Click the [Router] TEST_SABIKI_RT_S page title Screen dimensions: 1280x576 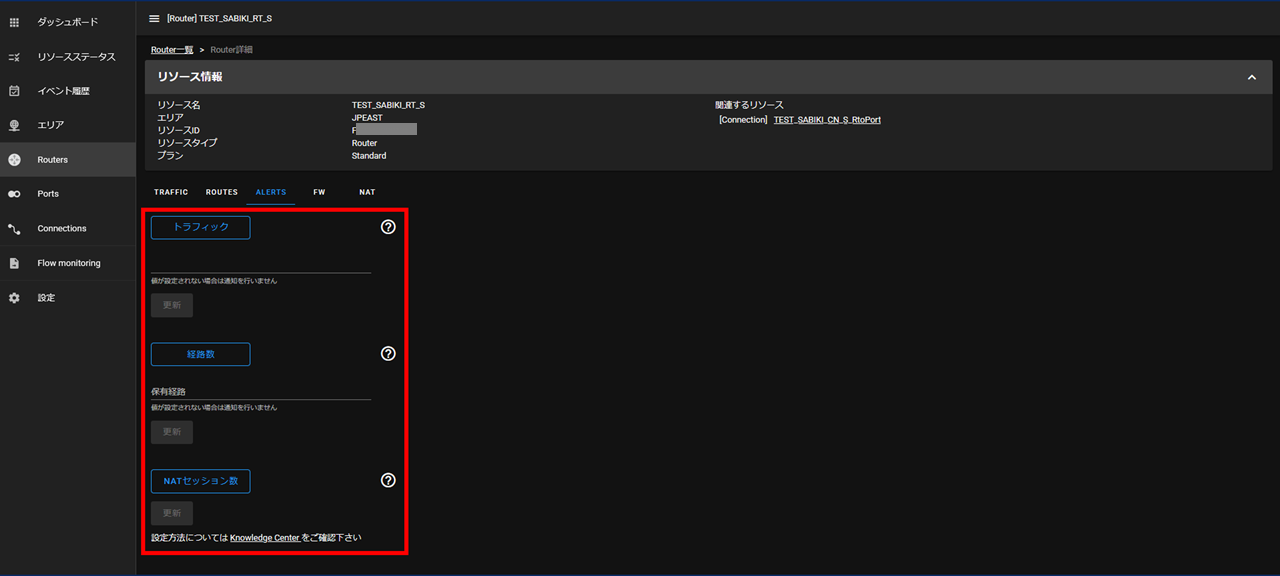point(219,18)
